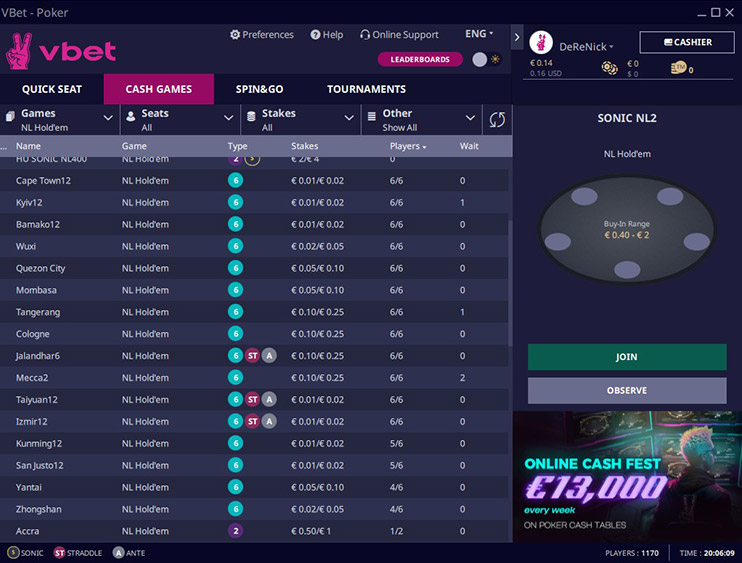Select the Kyiv12 table row
Image resolution: width=742 pixels, height=563 pixels.
tap(254, 202)
